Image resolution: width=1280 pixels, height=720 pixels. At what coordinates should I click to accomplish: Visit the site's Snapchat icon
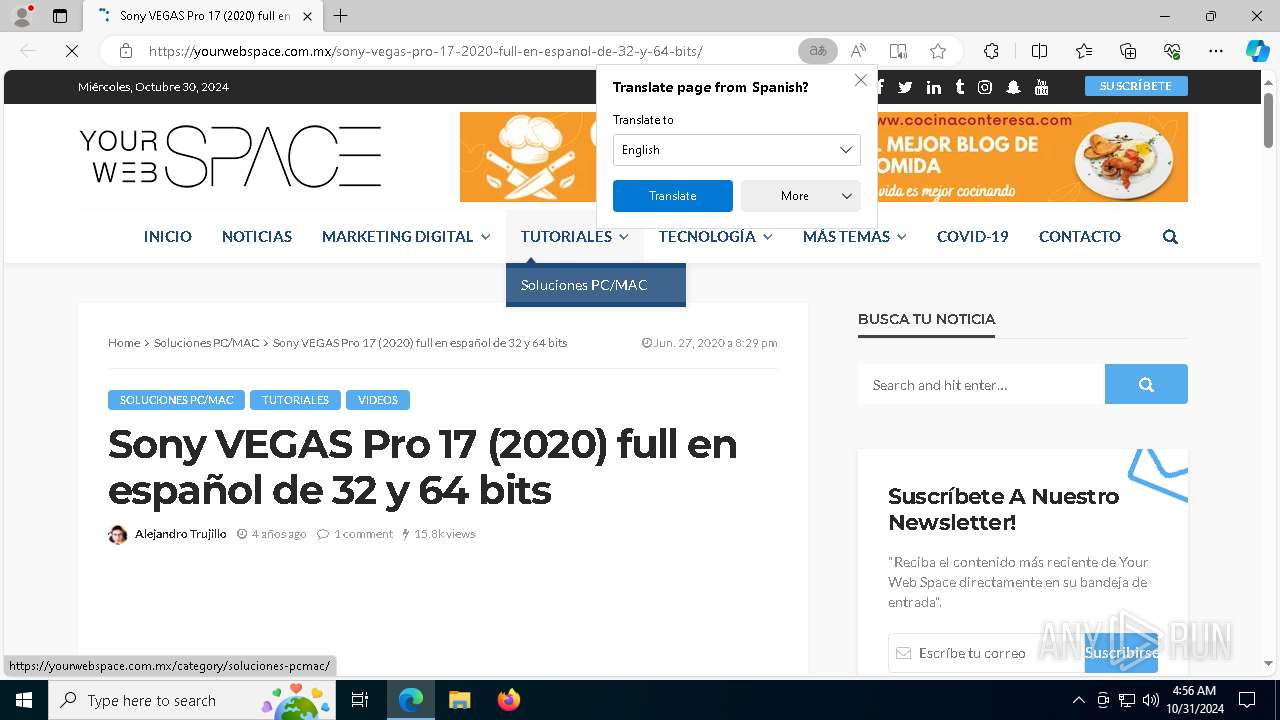coord(1013,87)
